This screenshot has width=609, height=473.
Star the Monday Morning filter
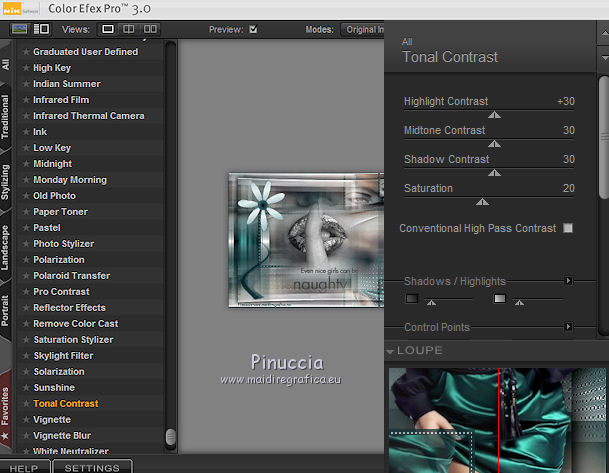point(26,180)
